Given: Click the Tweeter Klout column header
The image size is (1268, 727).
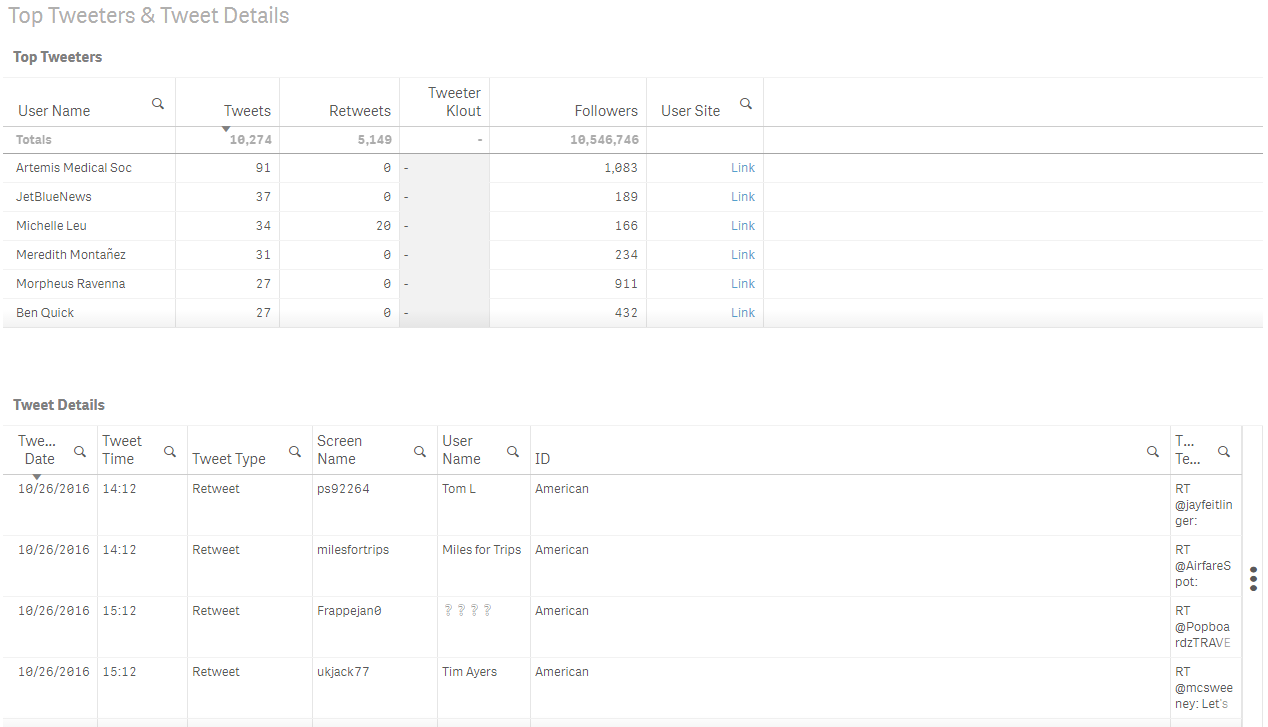Looking at the screenshot, I should (454, 102).
